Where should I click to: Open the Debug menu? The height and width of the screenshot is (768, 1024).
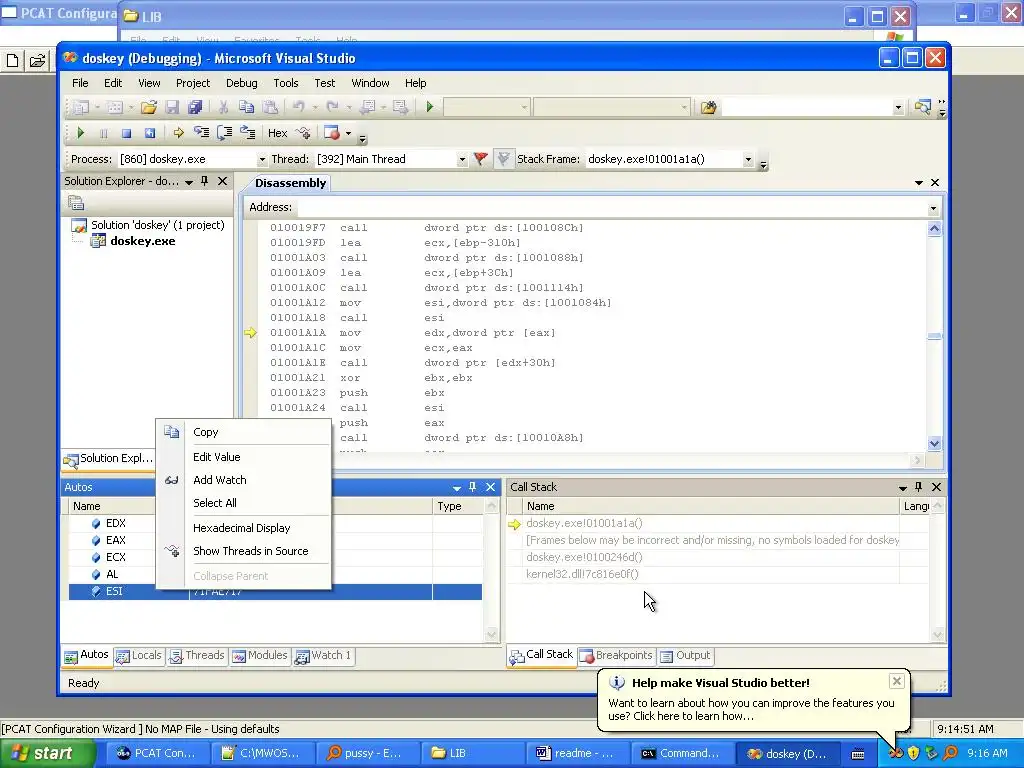[x=242, y=83]
